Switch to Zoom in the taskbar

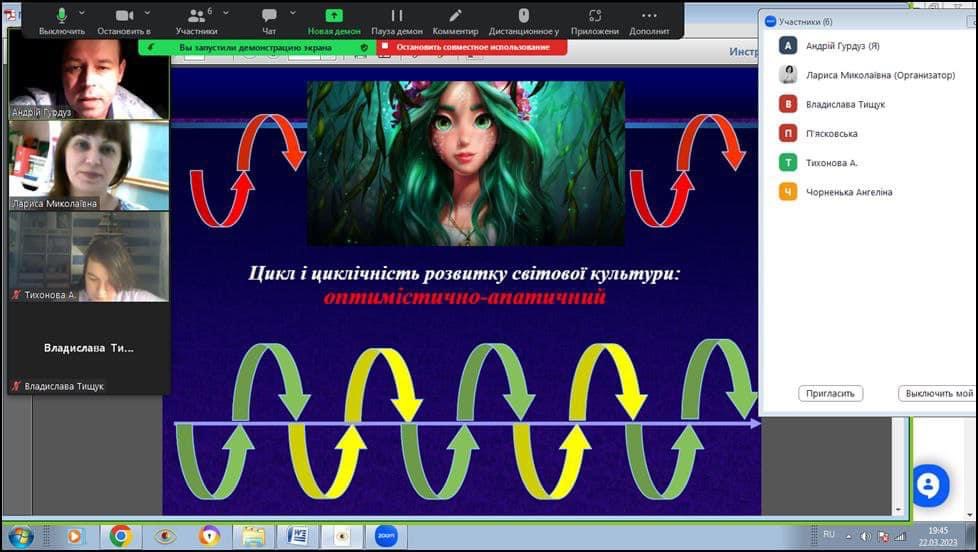click(386, 536)
